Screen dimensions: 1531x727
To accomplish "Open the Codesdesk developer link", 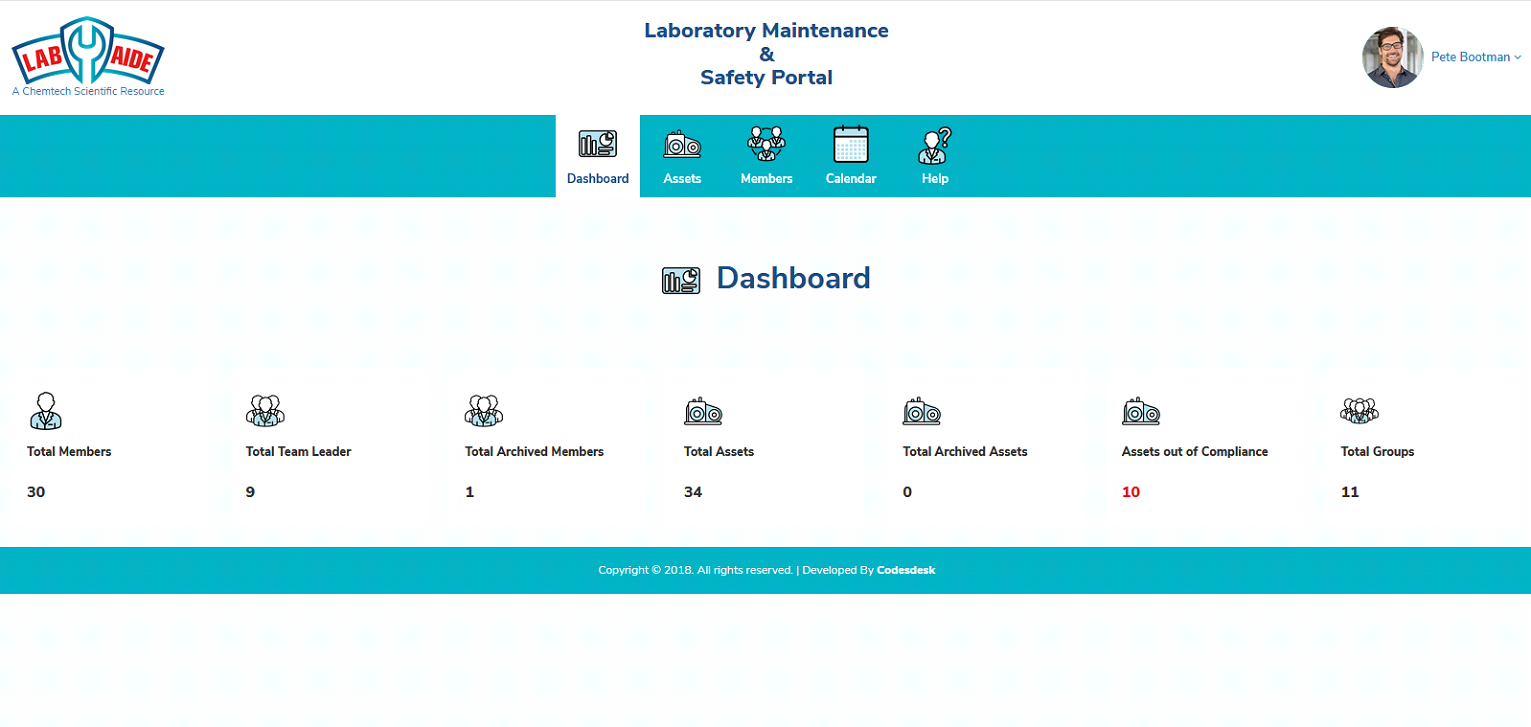I will 906,570.
